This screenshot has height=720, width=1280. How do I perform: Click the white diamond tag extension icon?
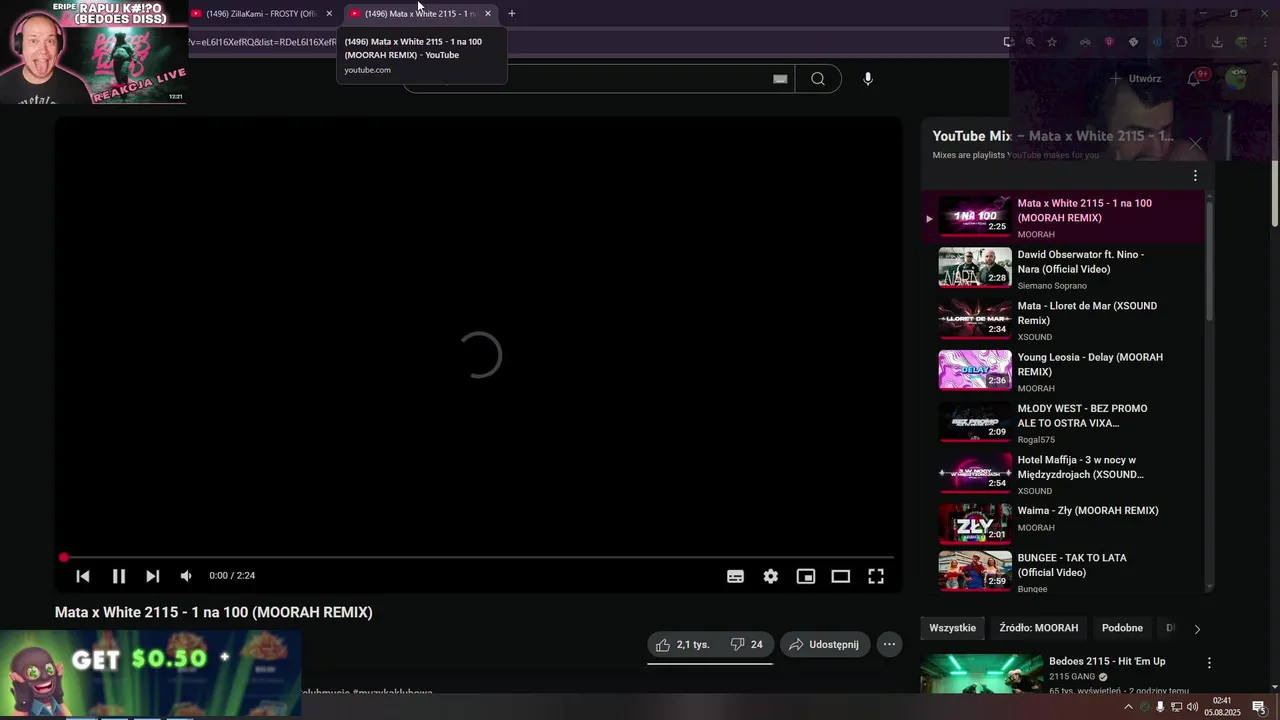click(1133, 42)
